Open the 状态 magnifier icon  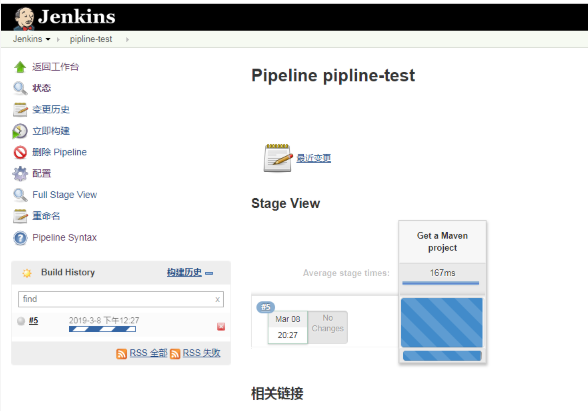coord(20,88)
